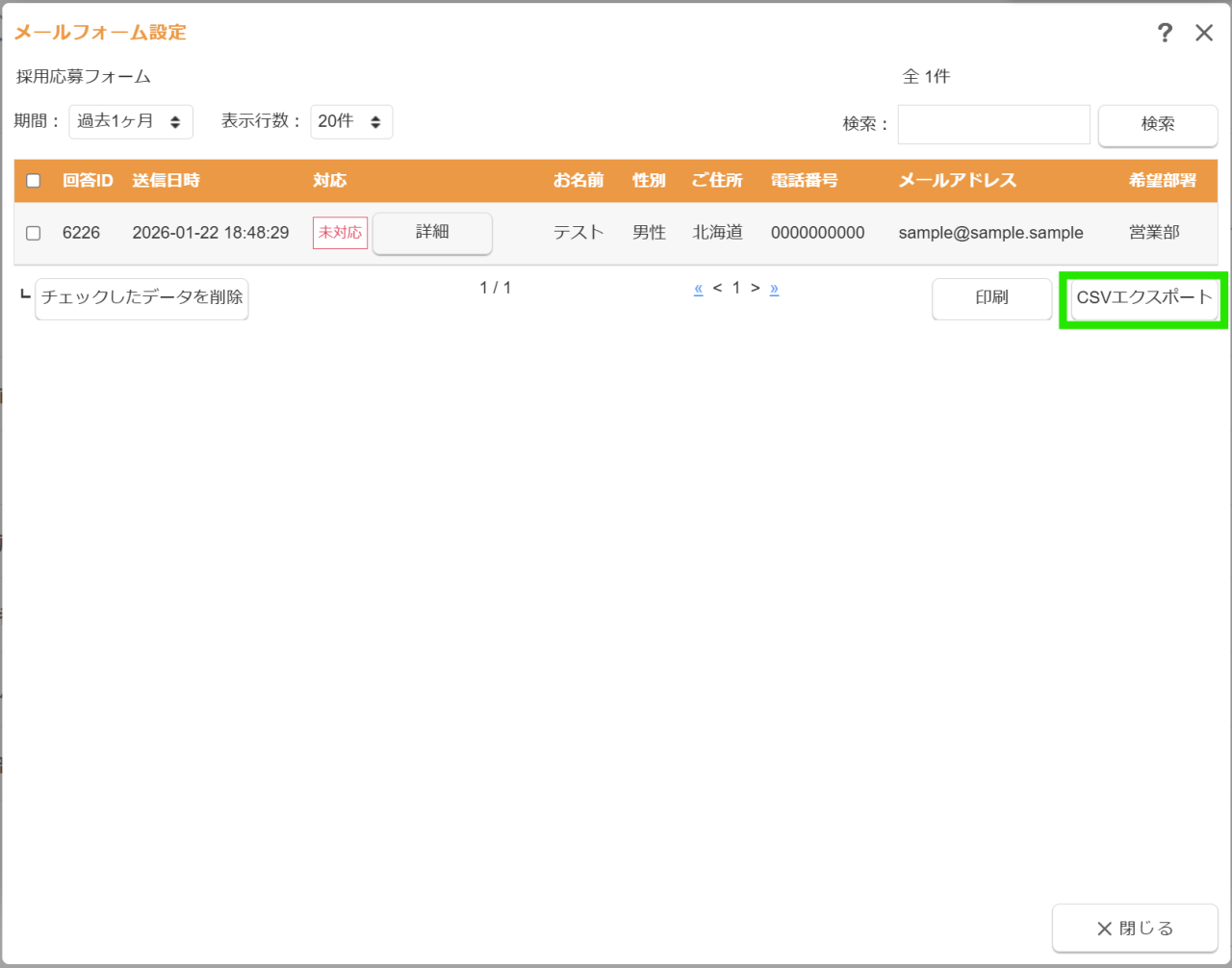Select the 回答ID column header
1232x968 pixels.
tap(87, 180)
